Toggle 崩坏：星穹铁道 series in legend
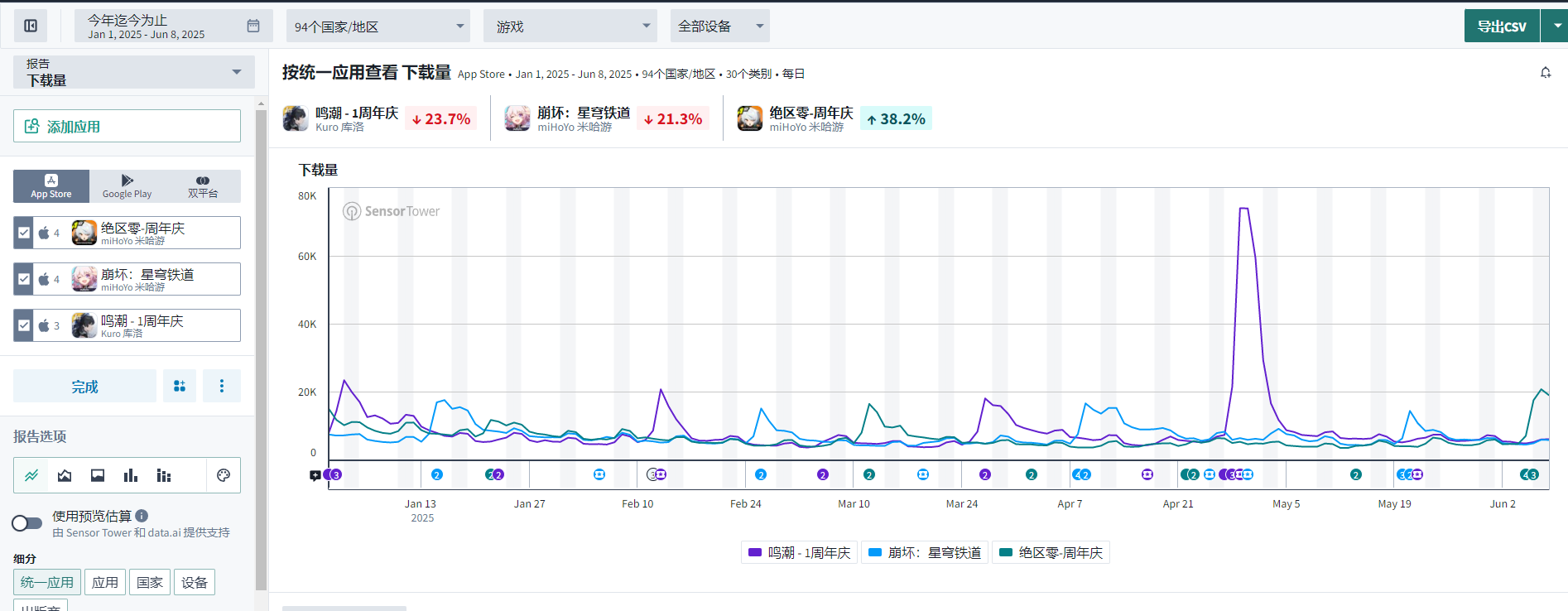The image size is (1568, 611). [925, 552]
